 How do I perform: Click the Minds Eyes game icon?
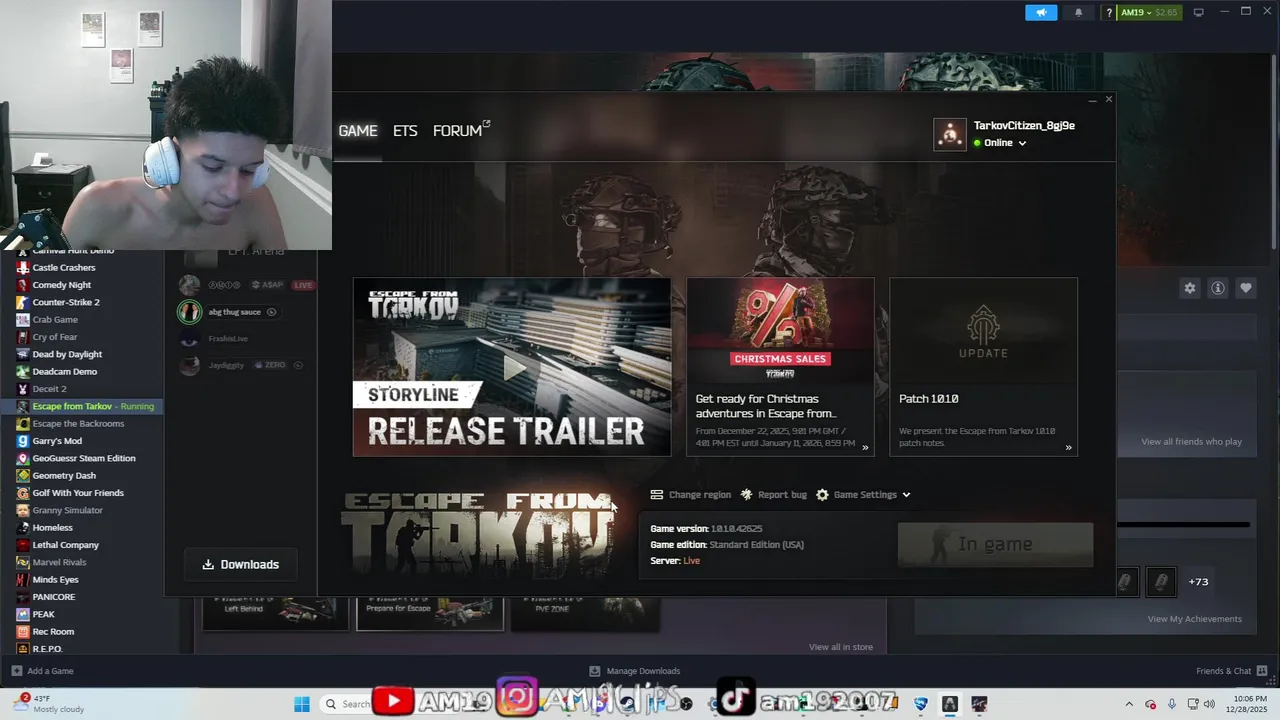point(23,580)
